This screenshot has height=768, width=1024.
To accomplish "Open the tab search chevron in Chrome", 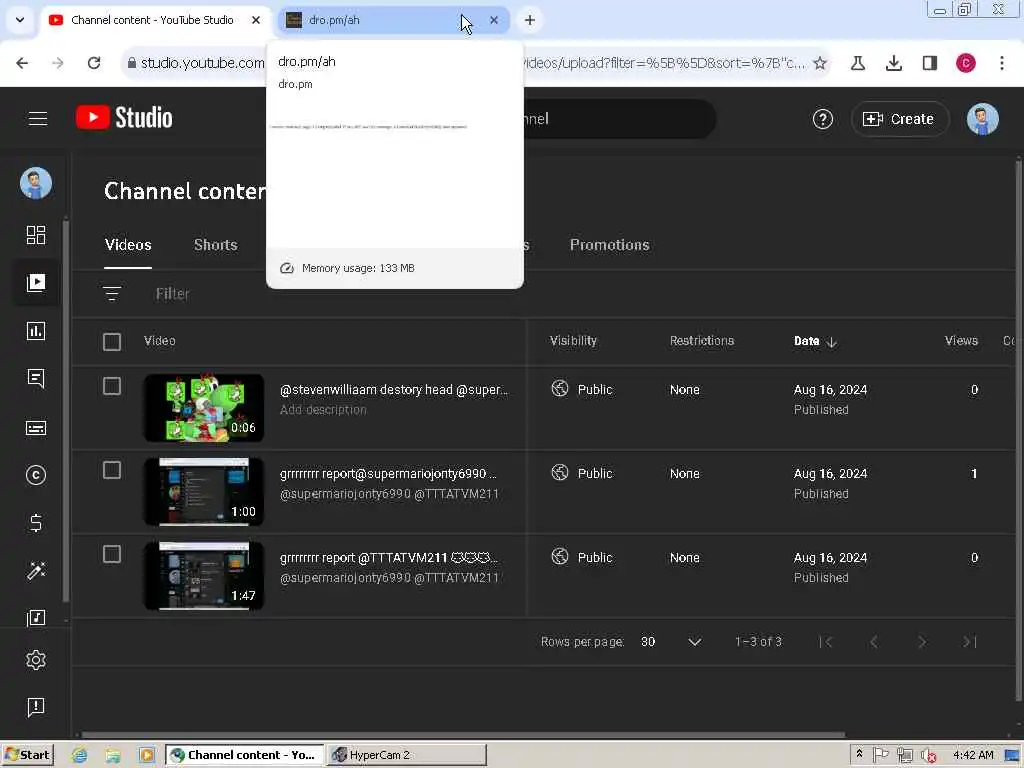I will (20, 20).
